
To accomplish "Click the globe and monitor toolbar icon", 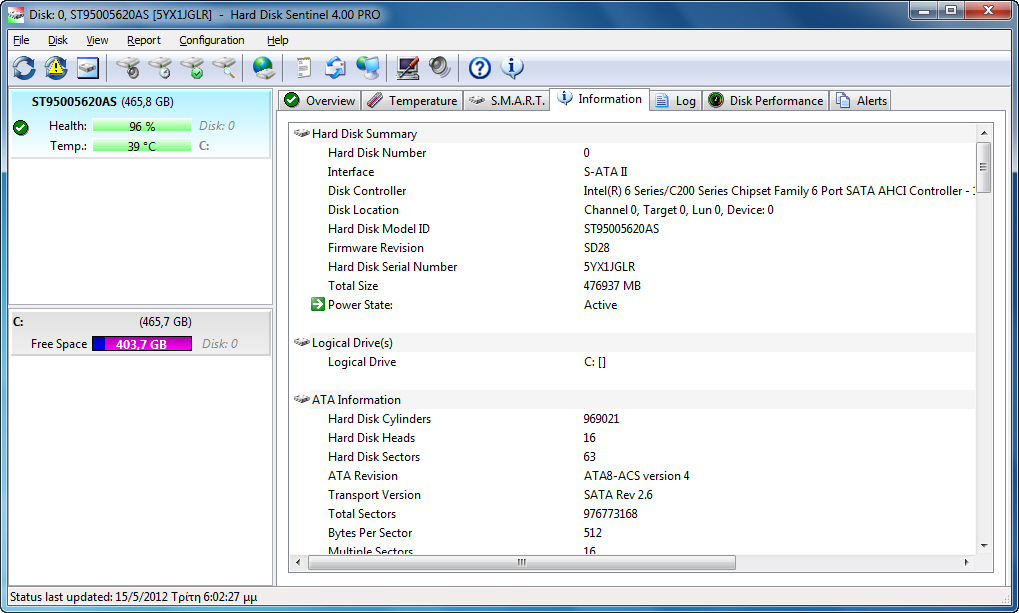I will [x=368, y=68].
